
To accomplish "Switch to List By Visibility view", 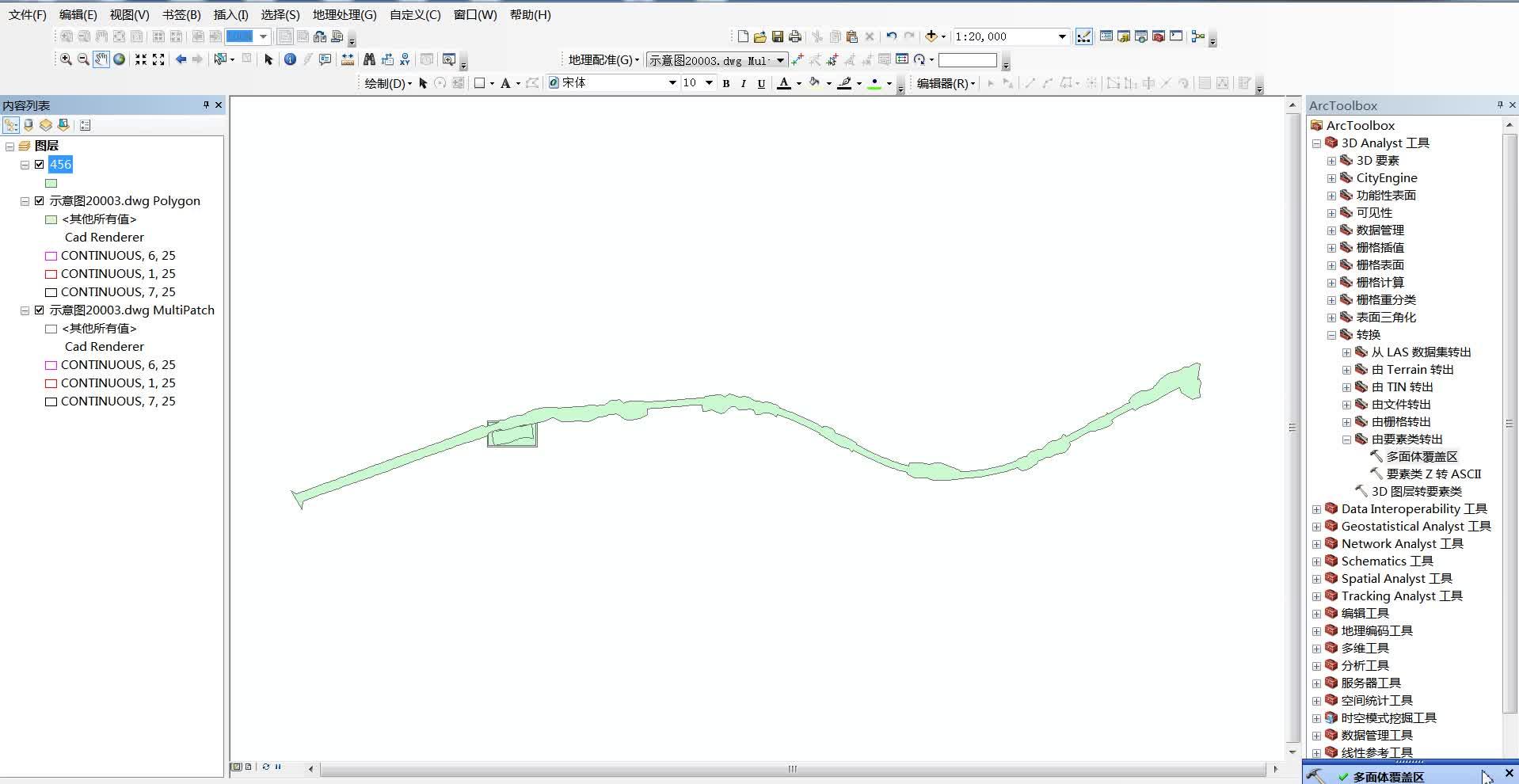I will 46,125.
